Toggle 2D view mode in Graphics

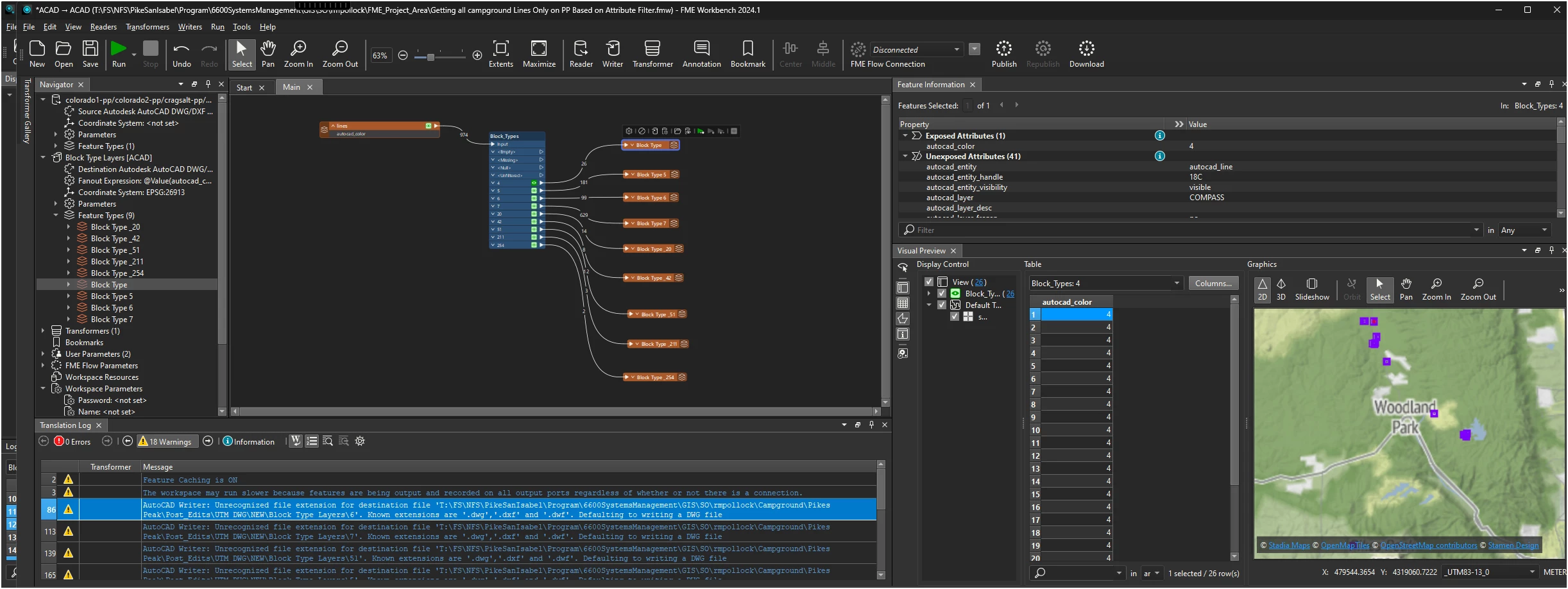pos(1262,289)
